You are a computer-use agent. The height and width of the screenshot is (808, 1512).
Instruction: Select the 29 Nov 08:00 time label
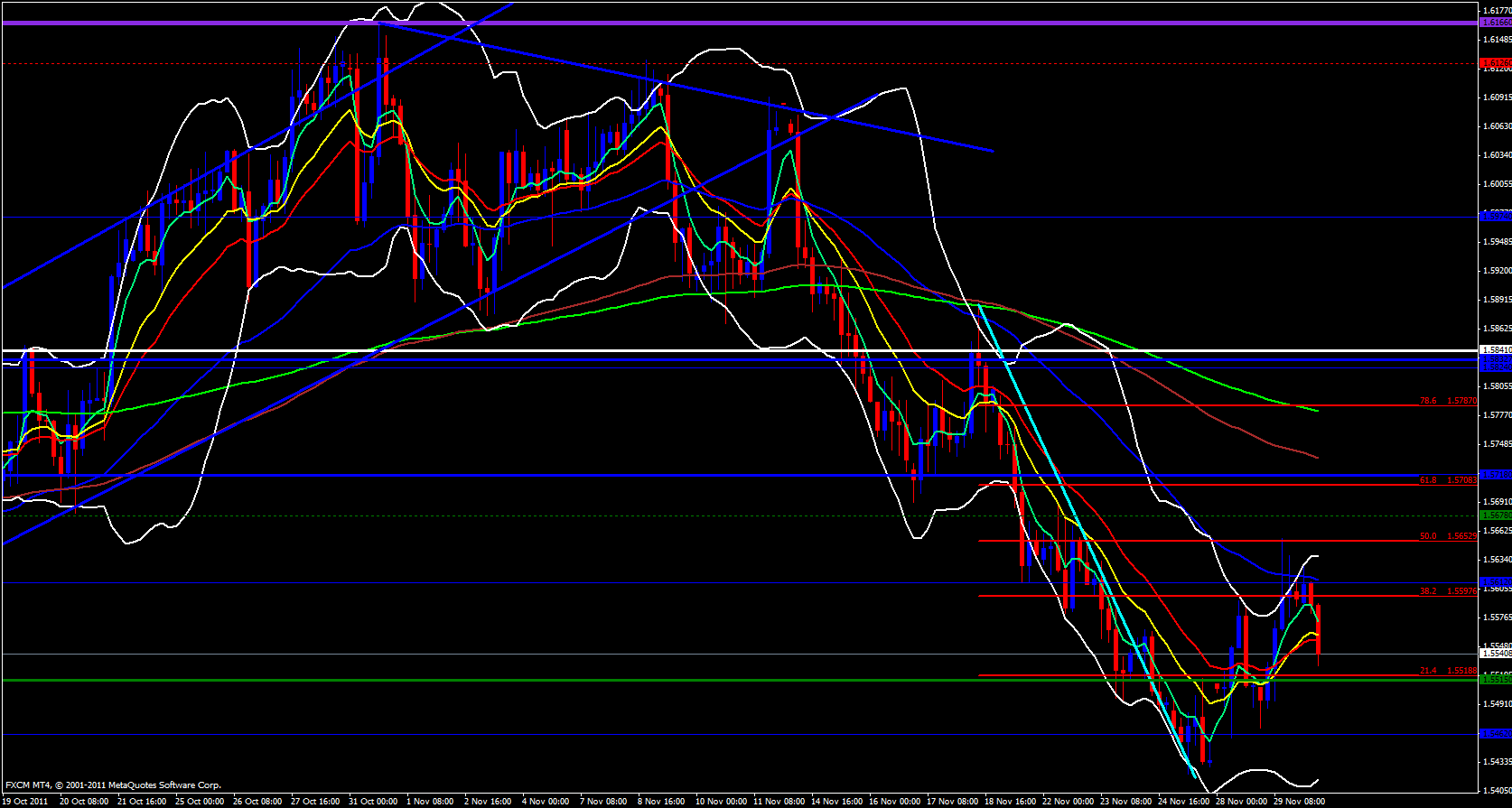click(1299, 802)
